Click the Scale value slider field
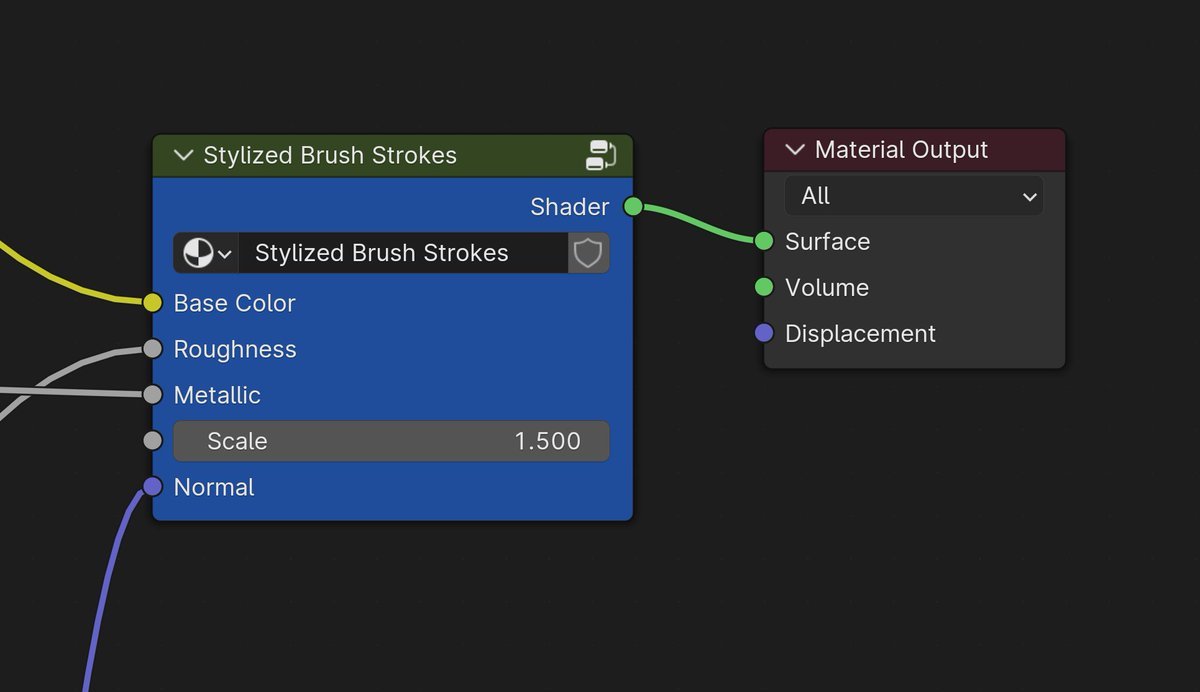Viewport: 1200px width, 692px height. coord(391,441)
